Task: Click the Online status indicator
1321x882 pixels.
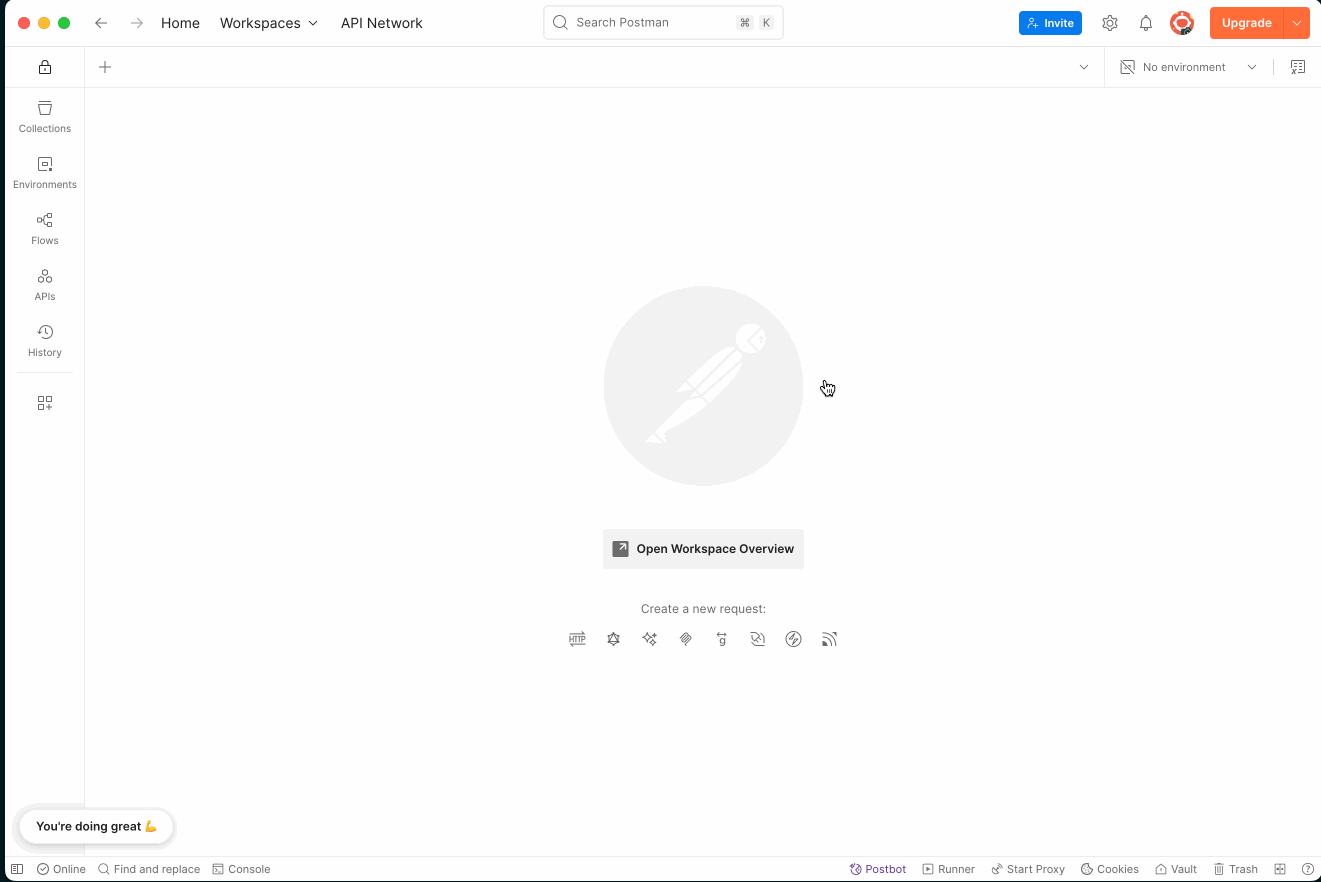Action: (61, 869)
